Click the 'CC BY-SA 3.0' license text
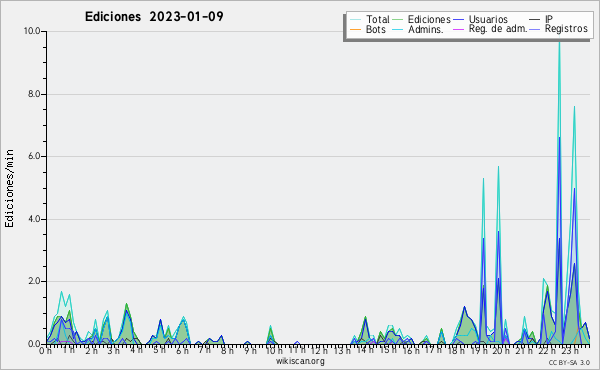The height and width of the screenshot is (370, 600). 569,362
